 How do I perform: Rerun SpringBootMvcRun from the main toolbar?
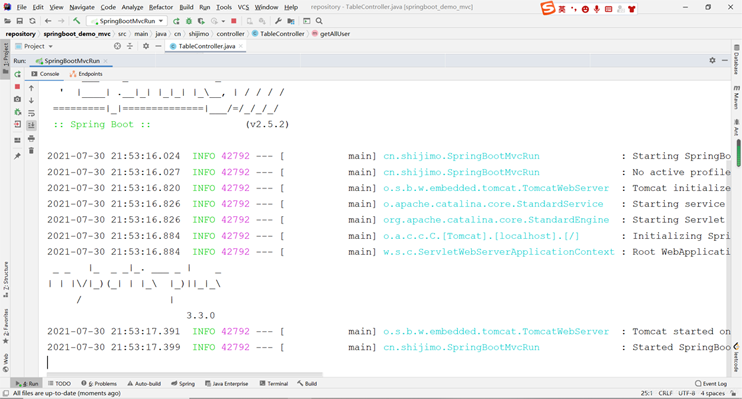(x=176, y=21)
